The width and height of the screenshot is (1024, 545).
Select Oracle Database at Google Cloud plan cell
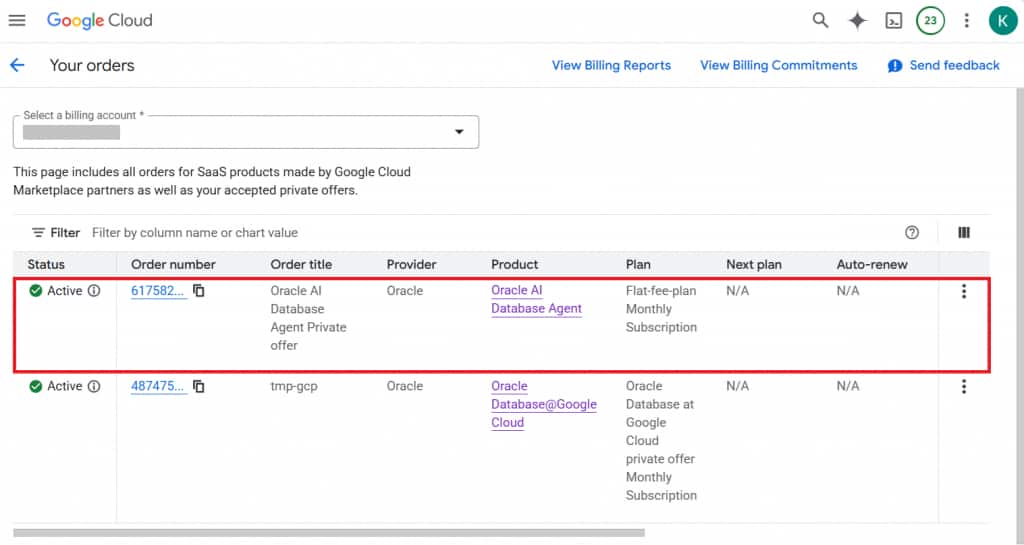click(661, 441)
